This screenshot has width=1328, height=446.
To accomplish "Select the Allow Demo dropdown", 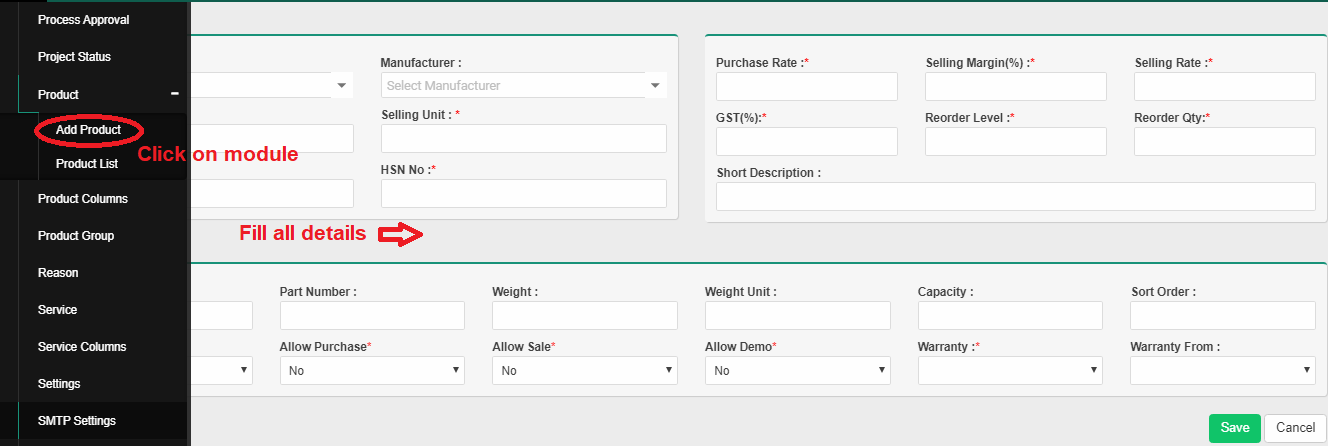I will click(x=797, y=370).
